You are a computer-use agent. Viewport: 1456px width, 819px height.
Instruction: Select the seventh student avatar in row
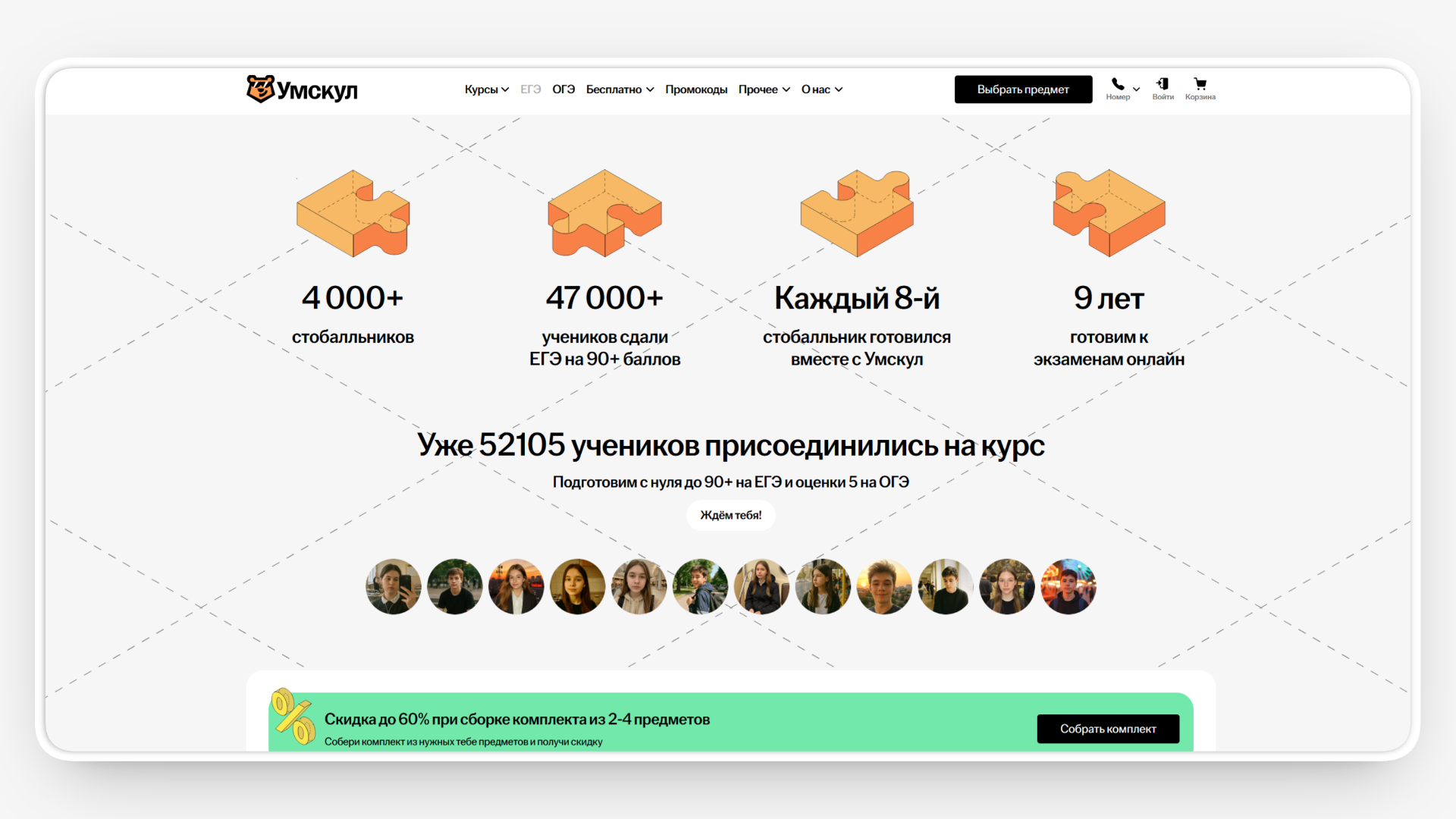(x=762, y=587)
